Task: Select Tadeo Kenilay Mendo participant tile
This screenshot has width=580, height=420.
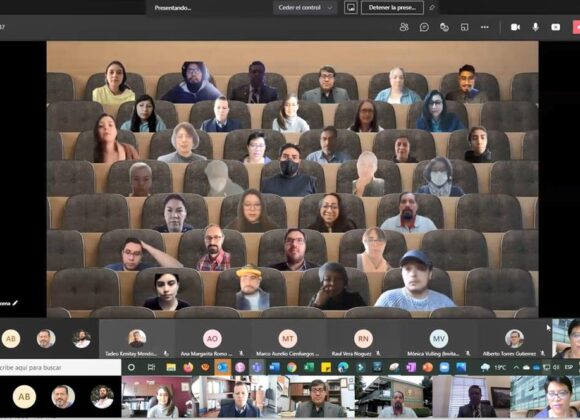Action: pos(137,339)
